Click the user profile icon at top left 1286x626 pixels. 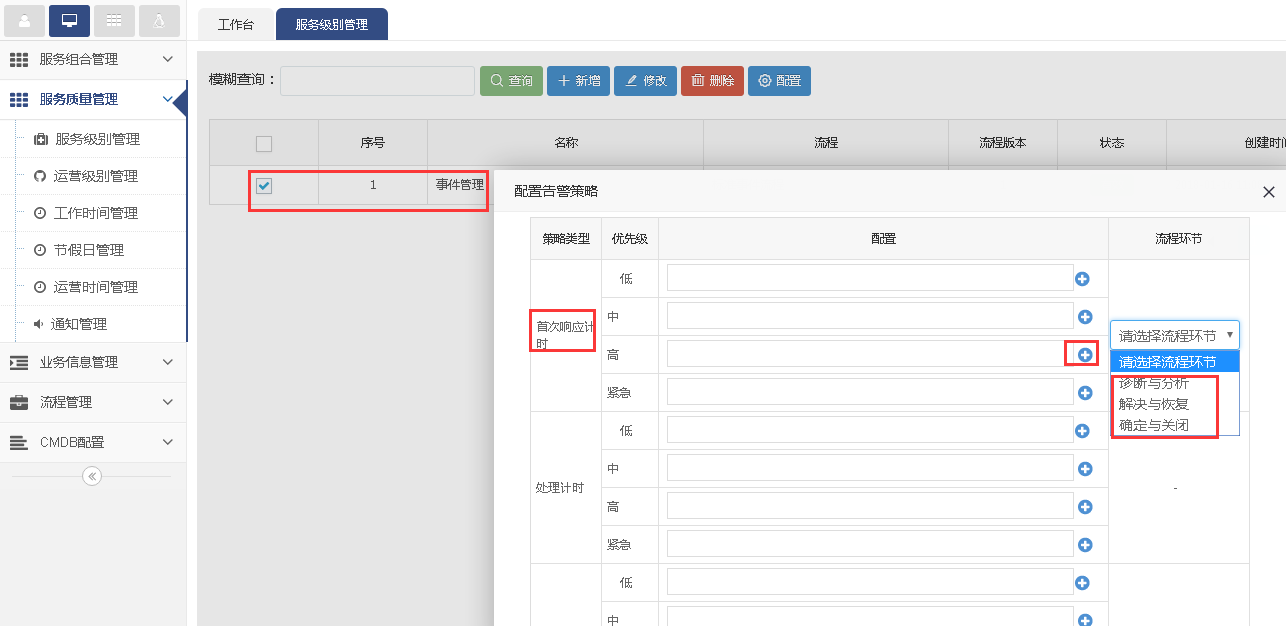point(24,20)
